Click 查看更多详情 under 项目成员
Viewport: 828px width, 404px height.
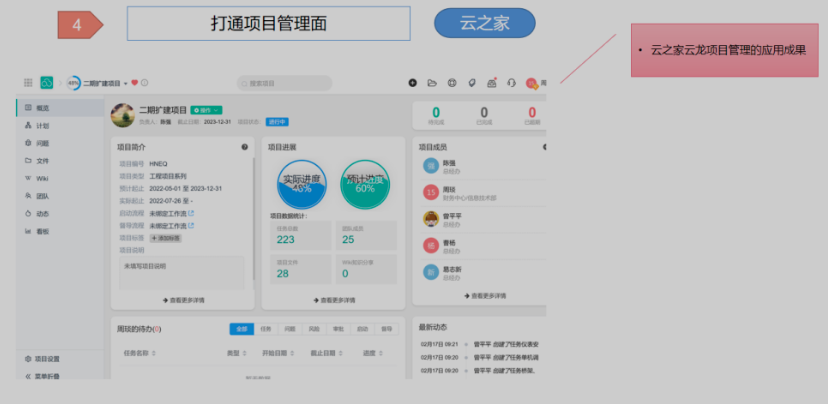tap(485, 296)
